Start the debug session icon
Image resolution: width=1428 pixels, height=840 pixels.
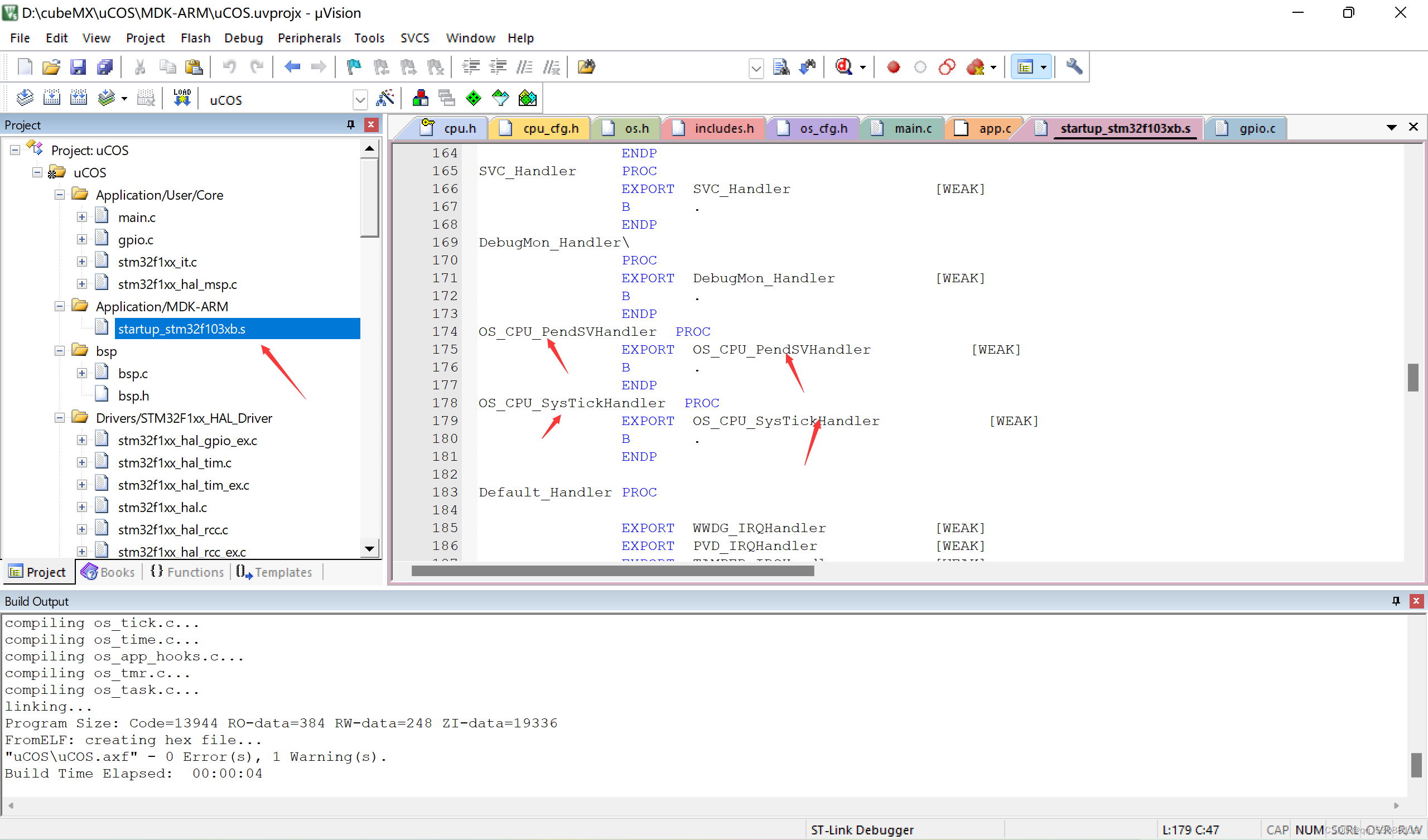(843, 67)
